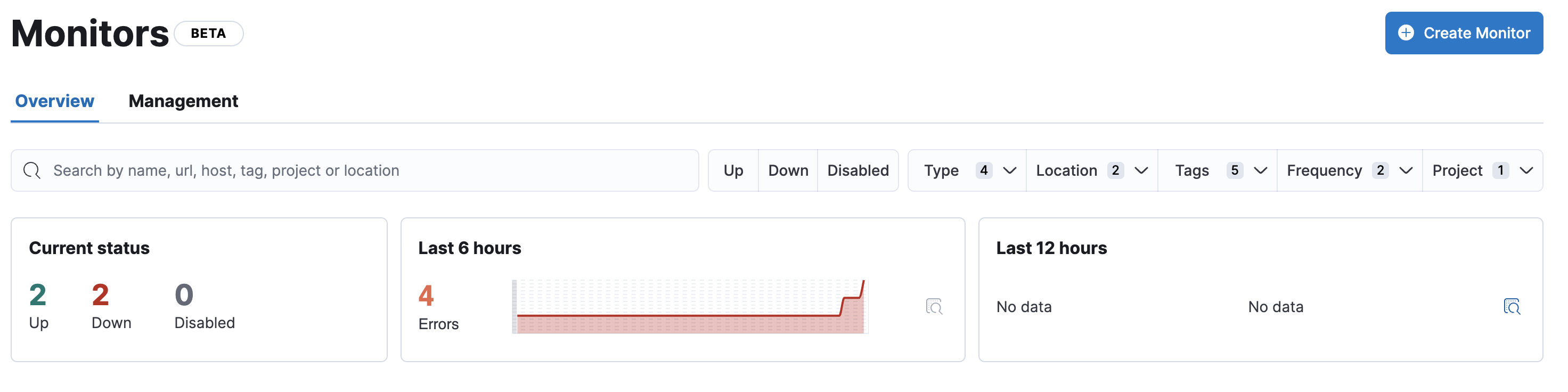Viewport: 1568px width, 392px height.
Task: Select the Overview tab
Action: point(54,101)
